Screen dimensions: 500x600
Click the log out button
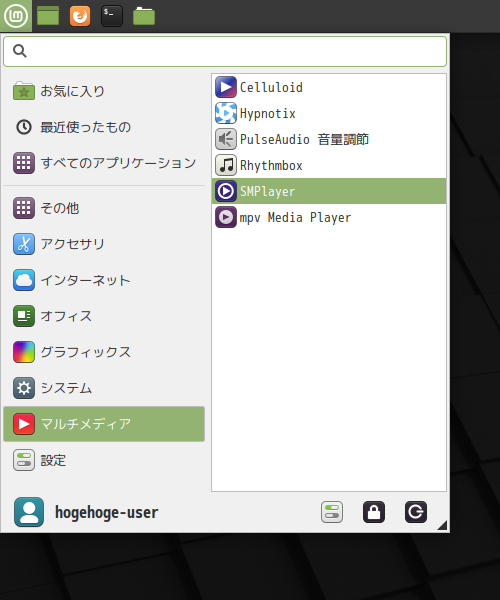(416, 512)
